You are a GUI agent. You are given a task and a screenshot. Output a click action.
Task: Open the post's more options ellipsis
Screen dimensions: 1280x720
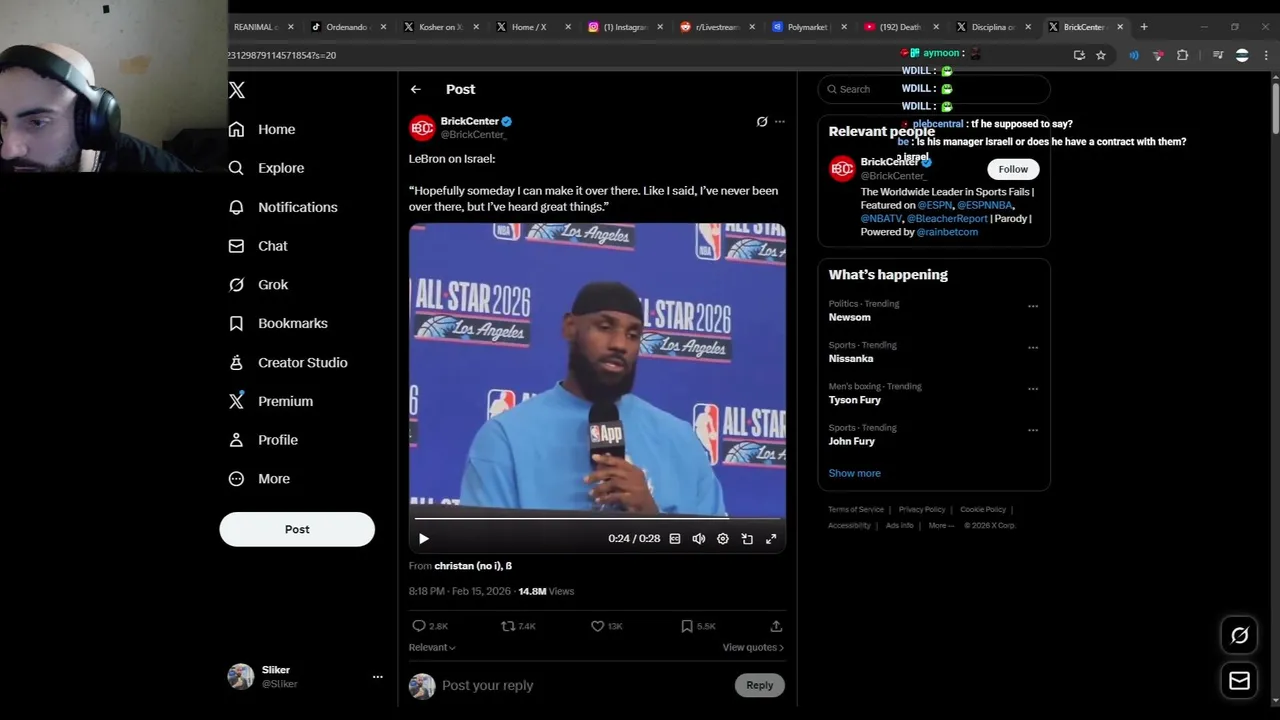coord(780,122)
